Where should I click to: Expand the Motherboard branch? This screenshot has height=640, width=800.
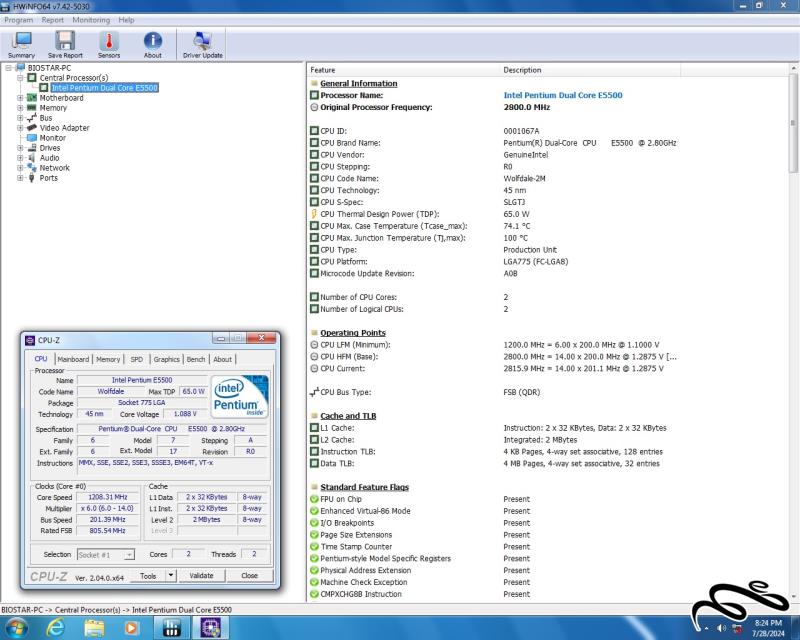[20, 98]
